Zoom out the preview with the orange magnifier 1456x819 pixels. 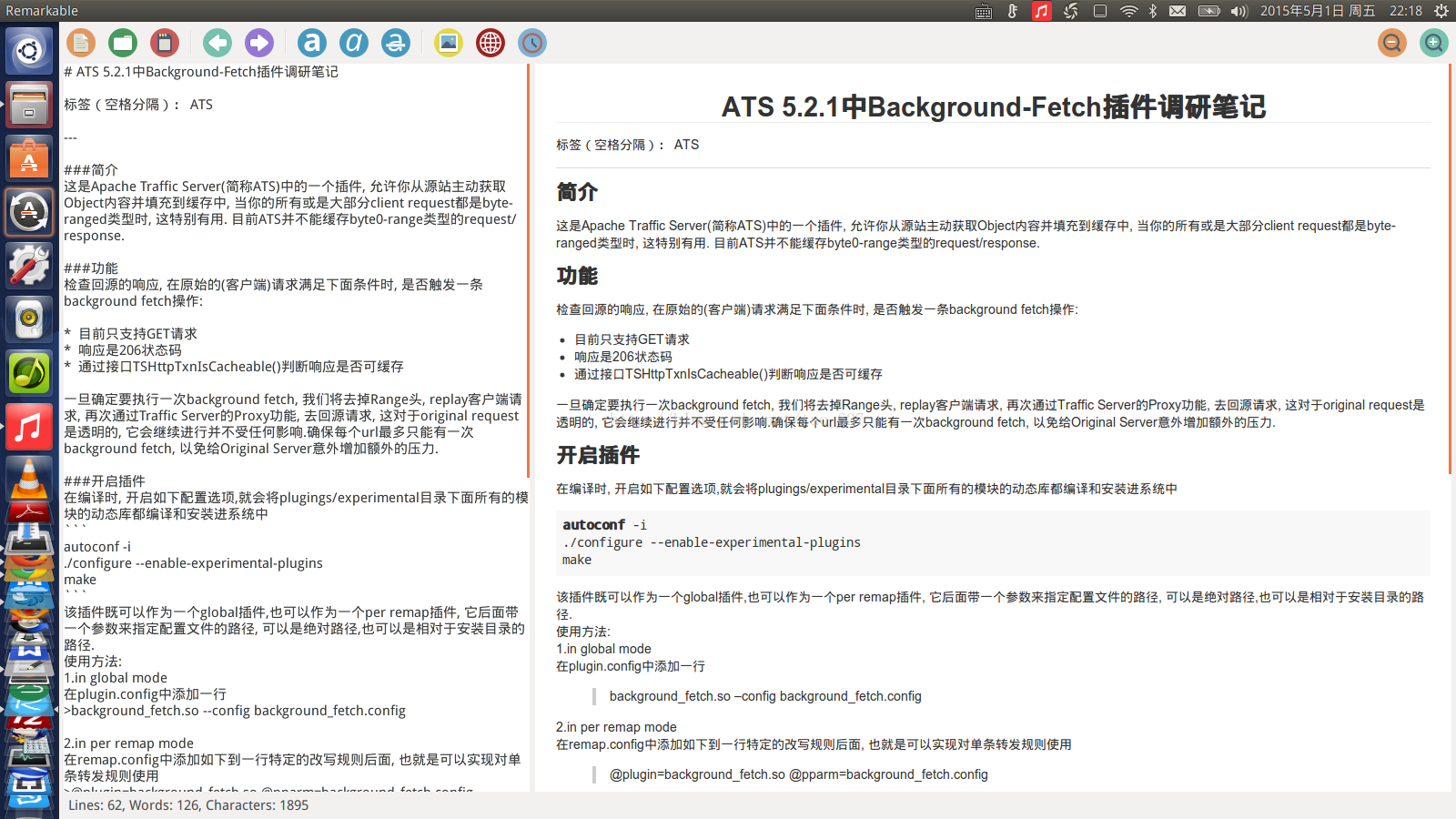tap(1392, 43)
